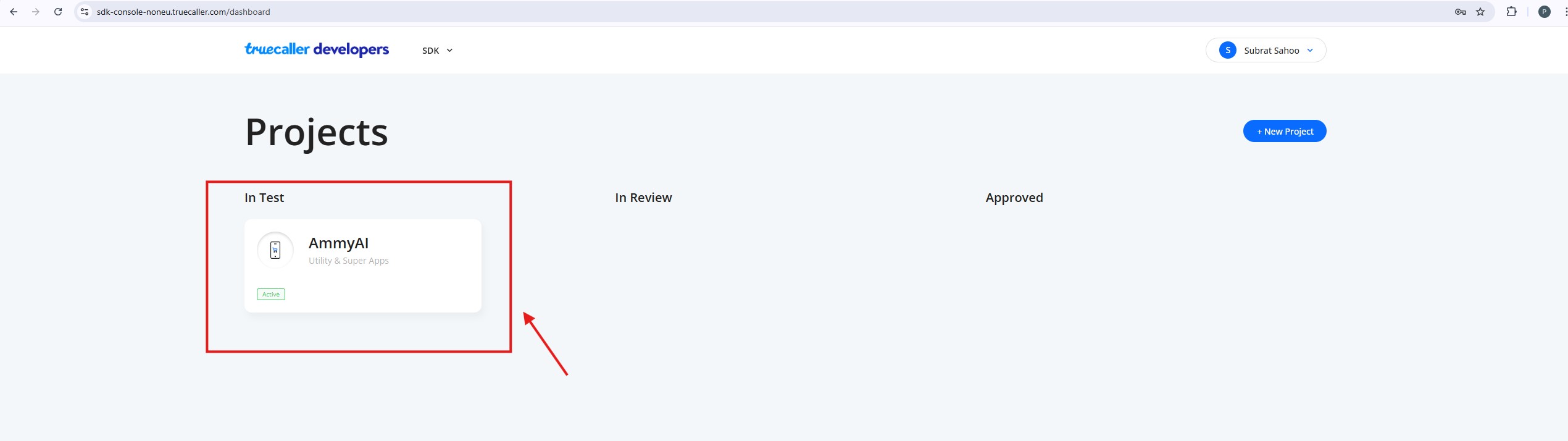The width and height of the screenshot is (1568, 441).
Task: Go to Truecaller developers home logo
Action: click(x=317, y=49)
